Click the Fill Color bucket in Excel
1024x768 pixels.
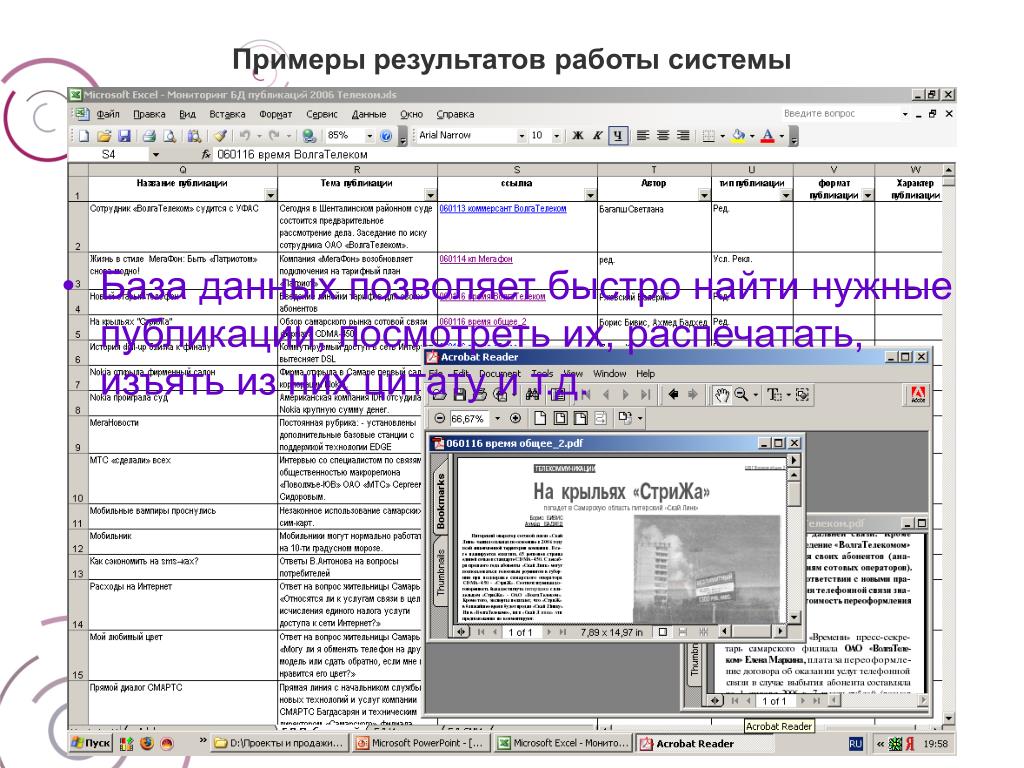click(739, 136)
